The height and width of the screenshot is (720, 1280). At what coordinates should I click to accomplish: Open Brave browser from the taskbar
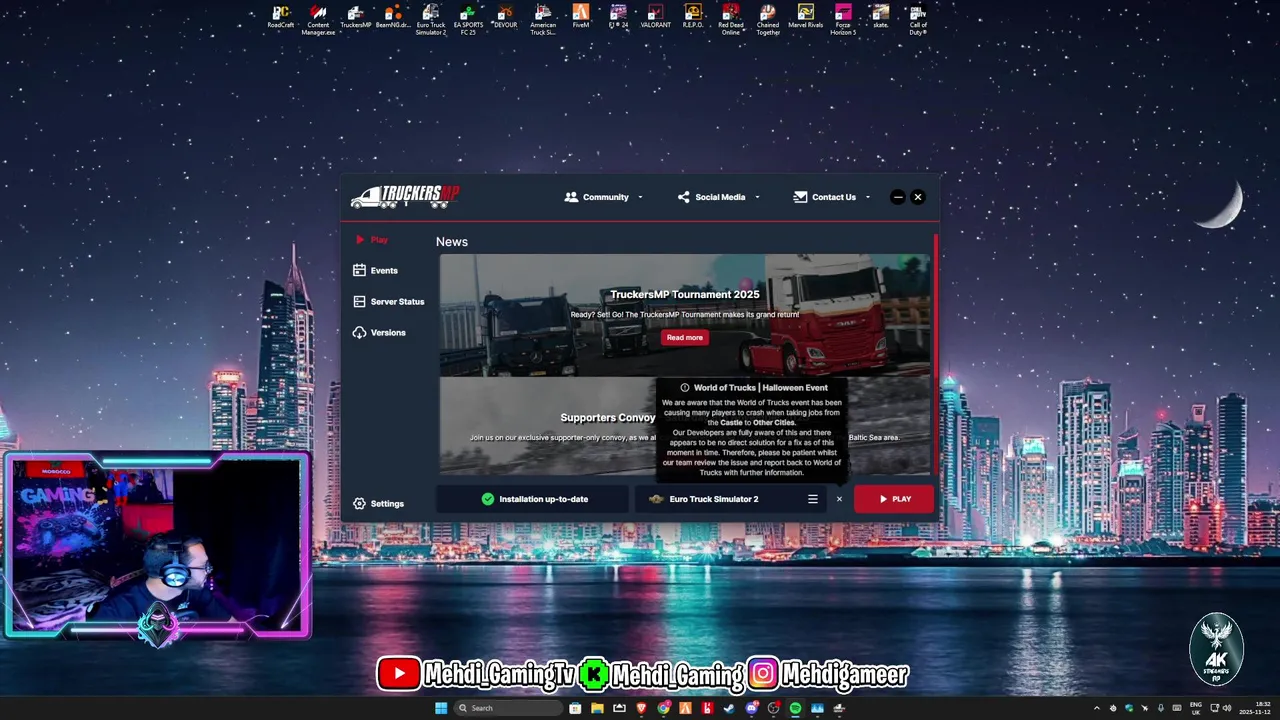[x=642, y=708]
